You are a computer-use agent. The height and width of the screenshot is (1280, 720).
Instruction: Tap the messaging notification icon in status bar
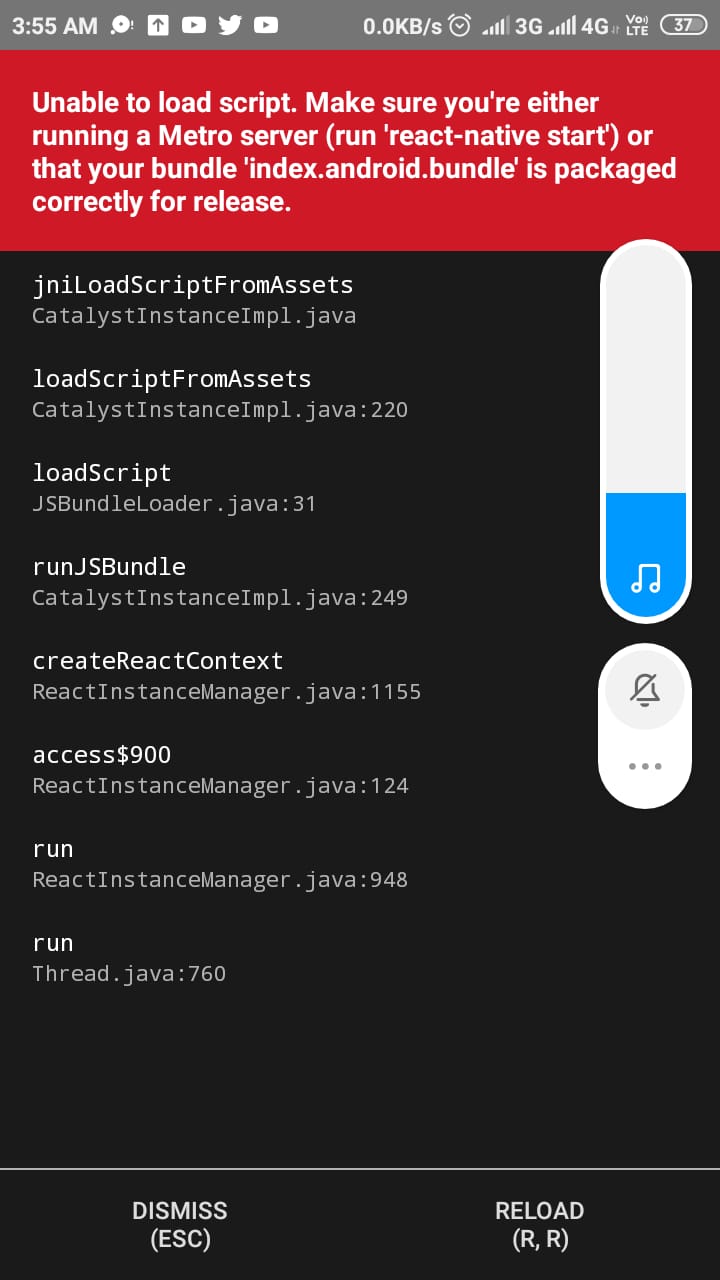coord(120,25)
